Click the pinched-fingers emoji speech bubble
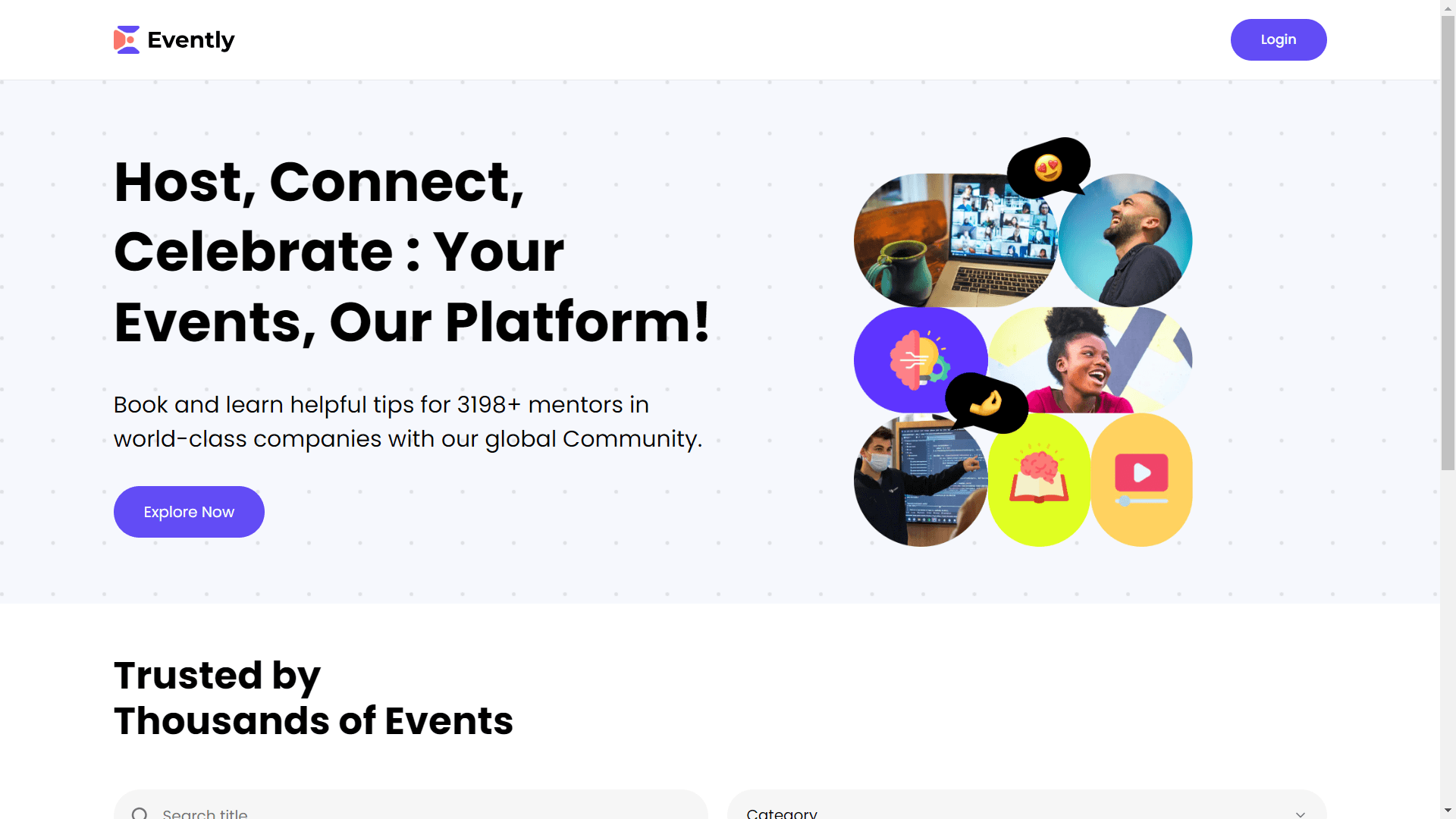This screenshot has height=819, width=1456. 987,403
